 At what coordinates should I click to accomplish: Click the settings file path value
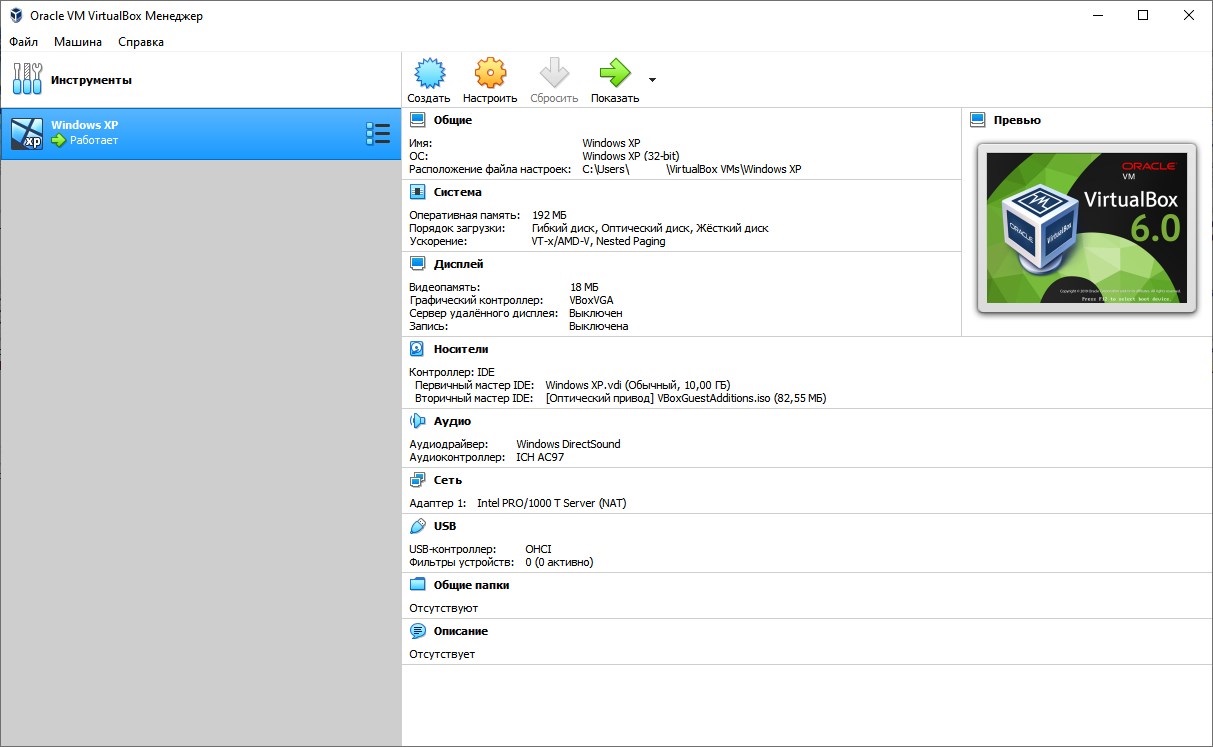[692, 169]
